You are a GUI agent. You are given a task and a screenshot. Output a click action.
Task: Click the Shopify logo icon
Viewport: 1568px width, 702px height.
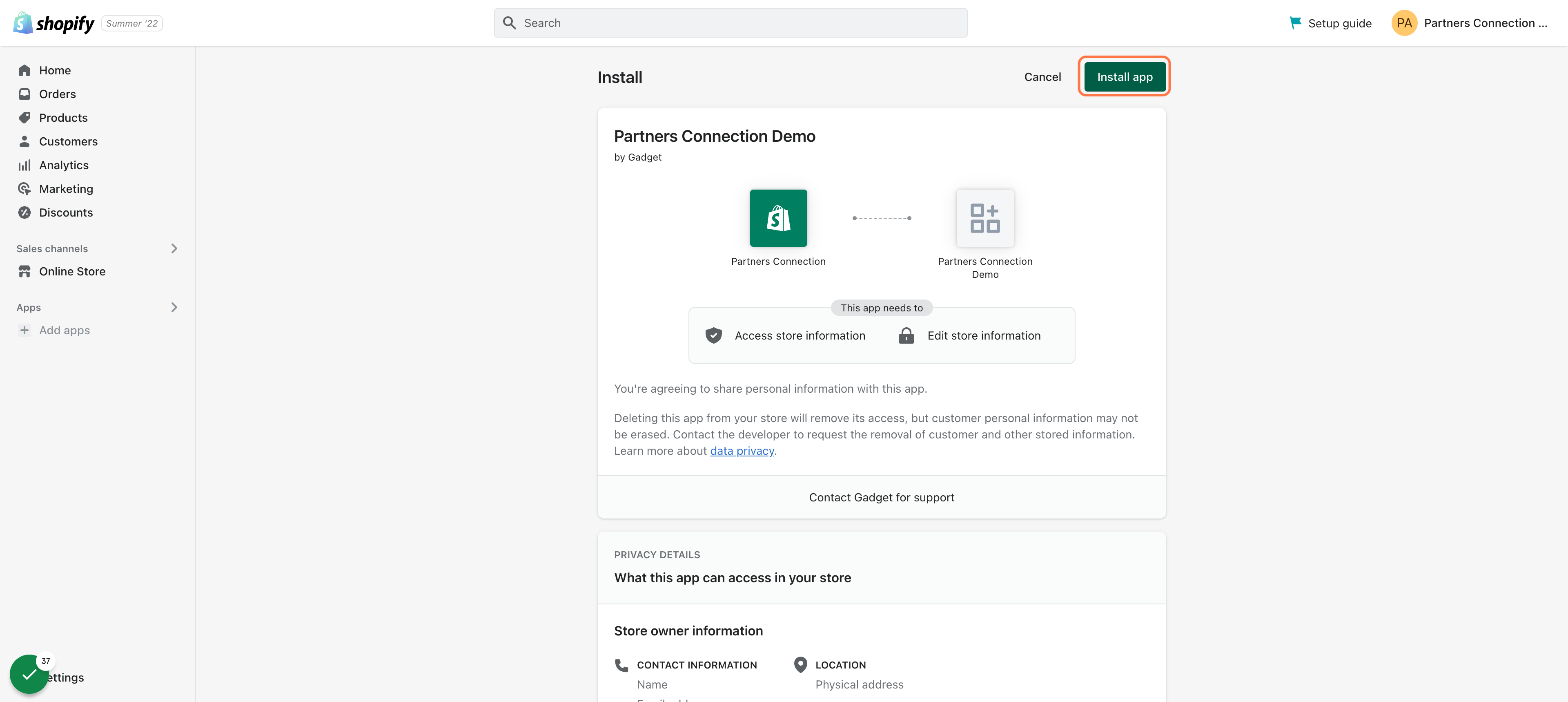click(23, 23)
